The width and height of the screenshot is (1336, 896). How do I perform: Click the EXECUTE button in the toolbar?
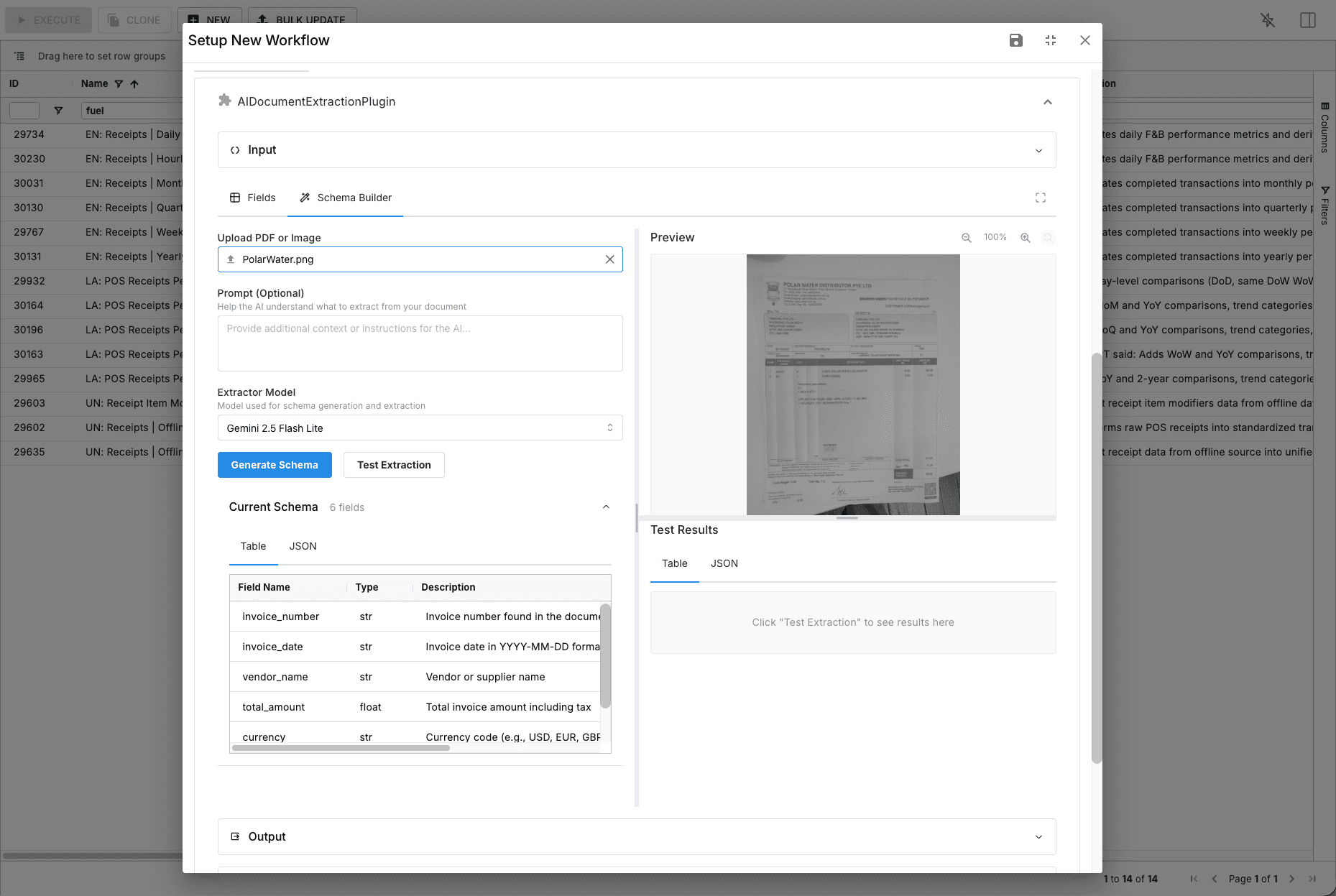48,20
